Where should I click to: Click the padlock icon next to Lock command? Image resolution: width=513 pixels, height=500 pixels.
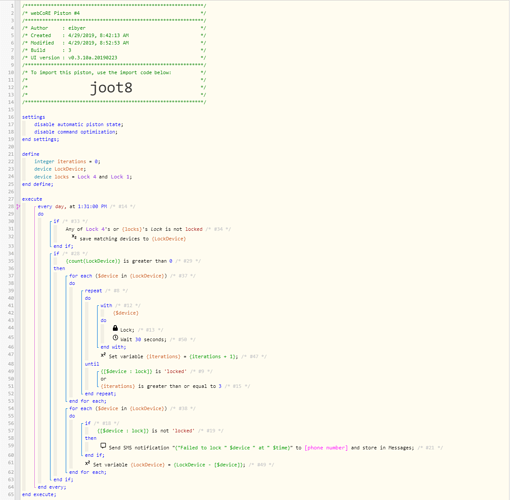tap(115, 328)
